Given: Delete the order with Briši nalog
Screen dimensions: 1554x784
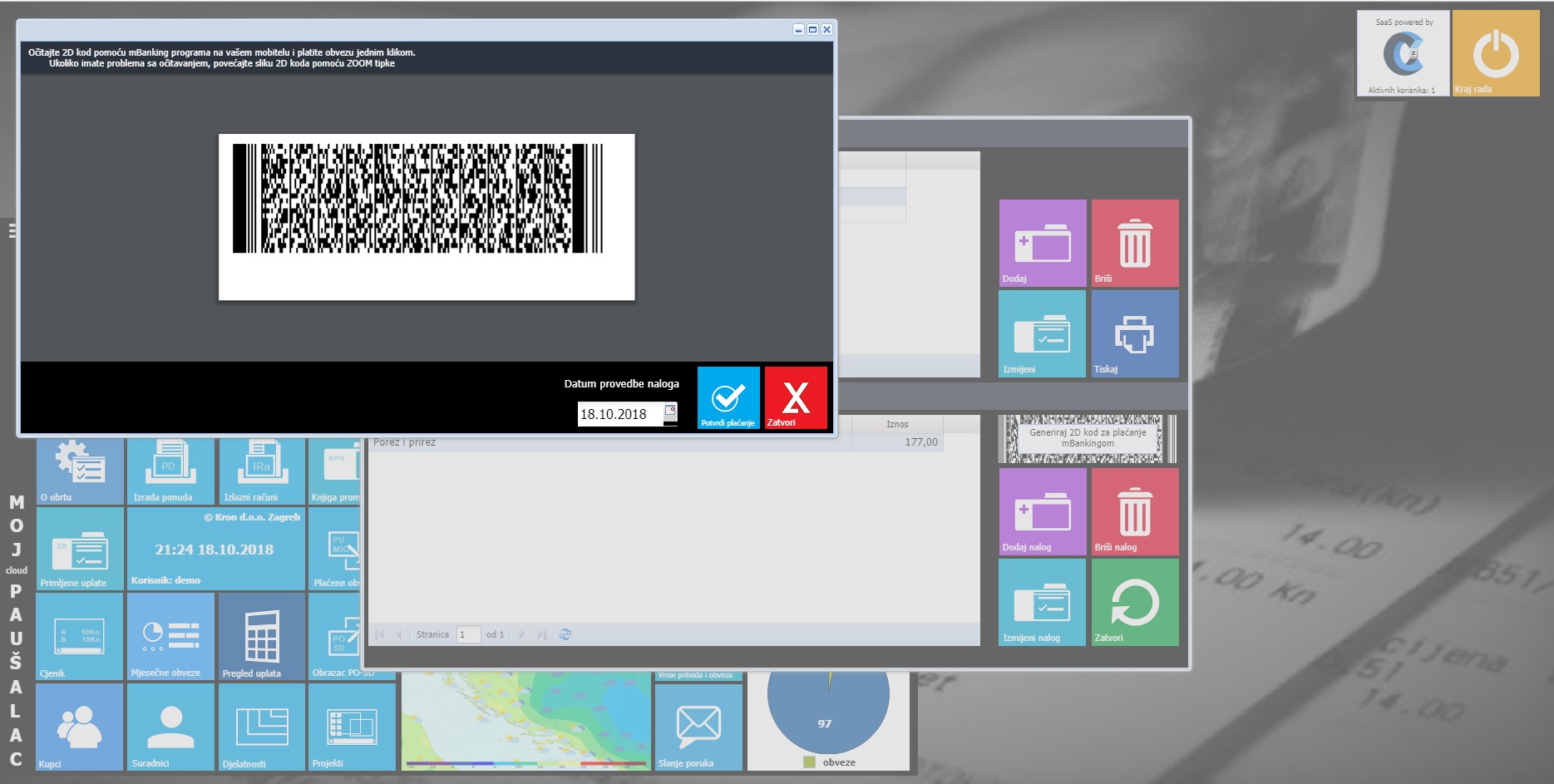Looking at the screenshot, I should (1135, 511).
